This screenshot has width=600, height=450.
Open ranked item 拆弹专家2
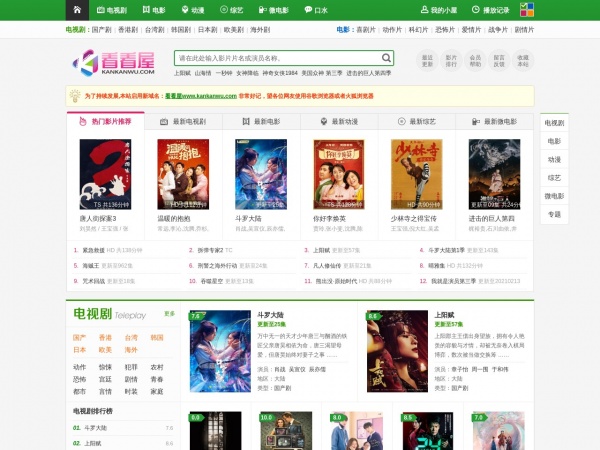pyautogui.click(x=210, y=250)
